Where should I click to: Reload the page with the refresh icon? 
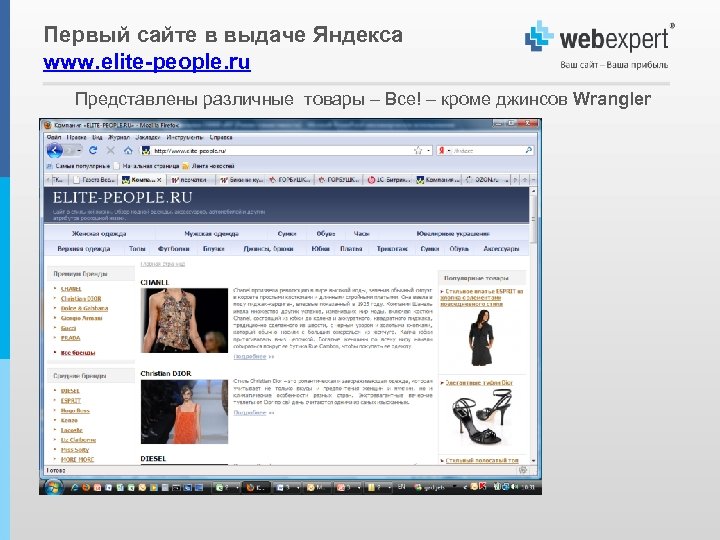coord(93,150)
